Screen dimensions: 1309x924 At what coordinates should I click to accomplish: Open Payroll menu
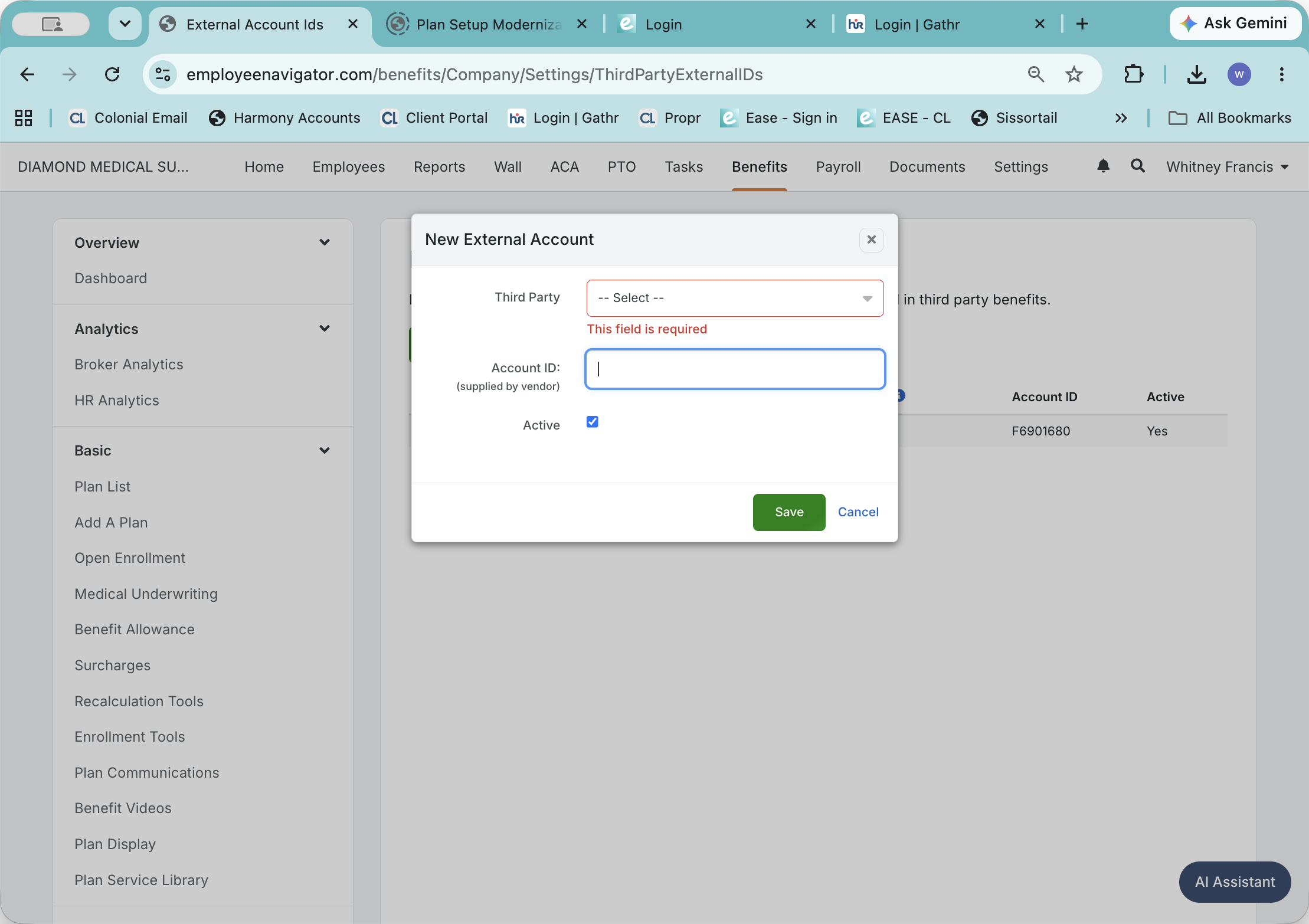click(x=838, y=167)
